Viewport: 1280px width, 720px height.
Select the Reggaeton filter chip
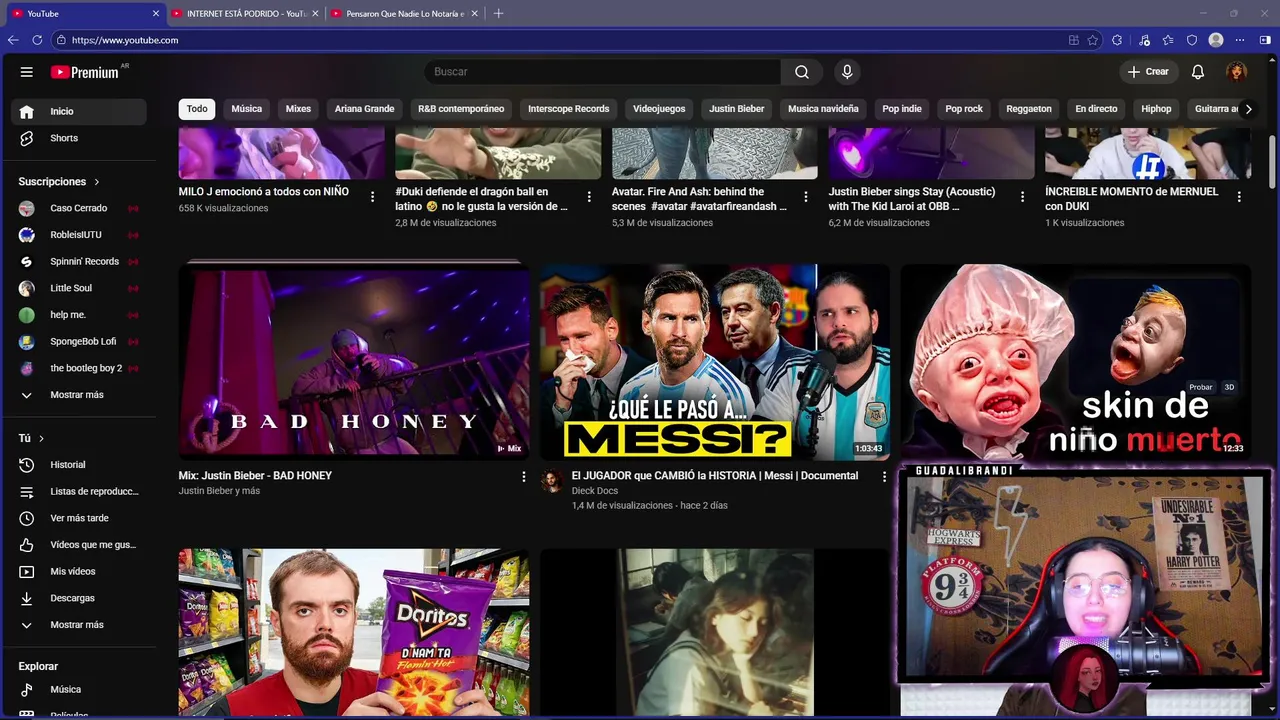point(1029,109)
